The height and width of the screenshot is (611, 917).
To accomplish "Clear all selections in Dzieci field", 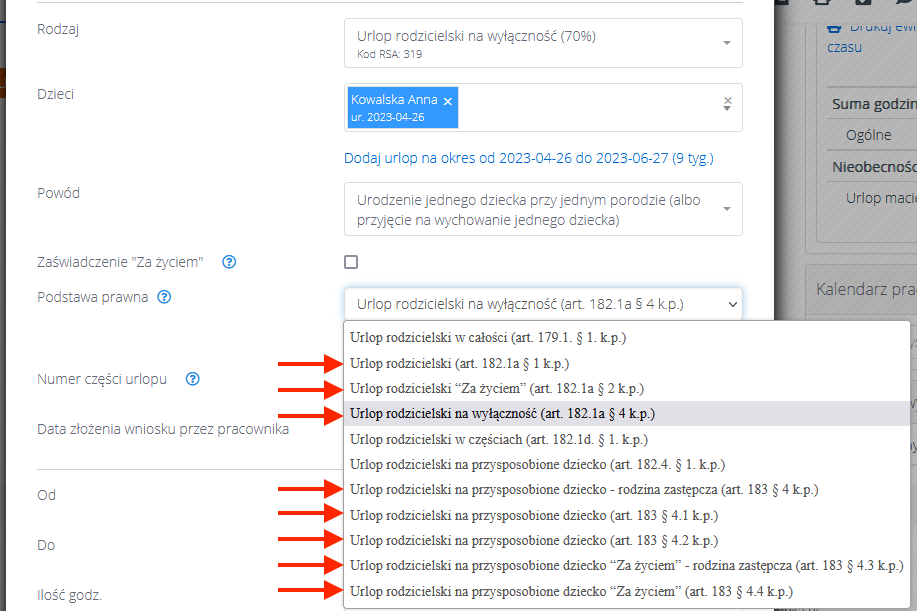I will click(728, 101).
